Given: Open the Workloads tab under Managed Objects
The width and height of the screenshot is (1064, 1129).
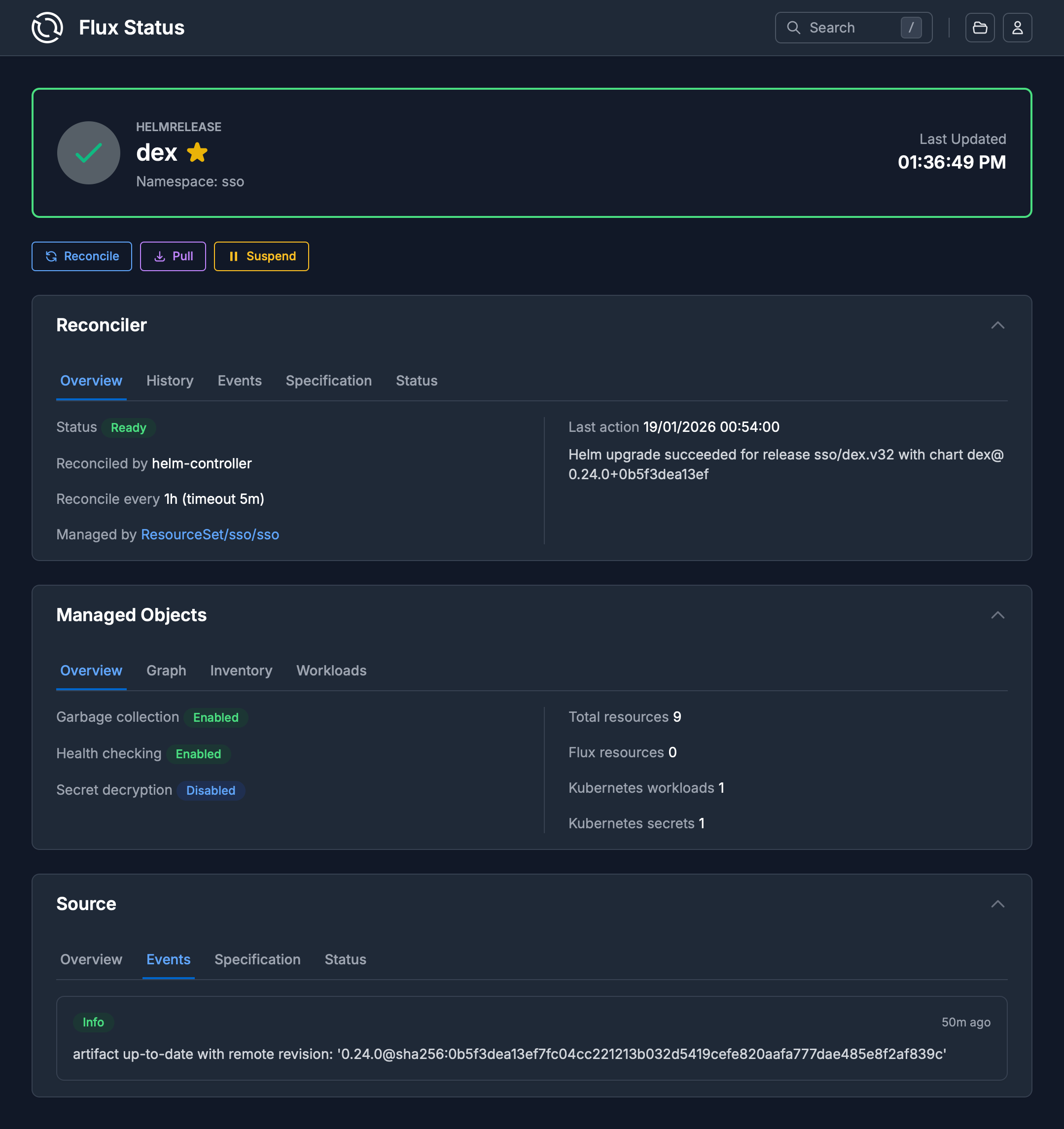Looking at the screenshot, I should 331,670.
